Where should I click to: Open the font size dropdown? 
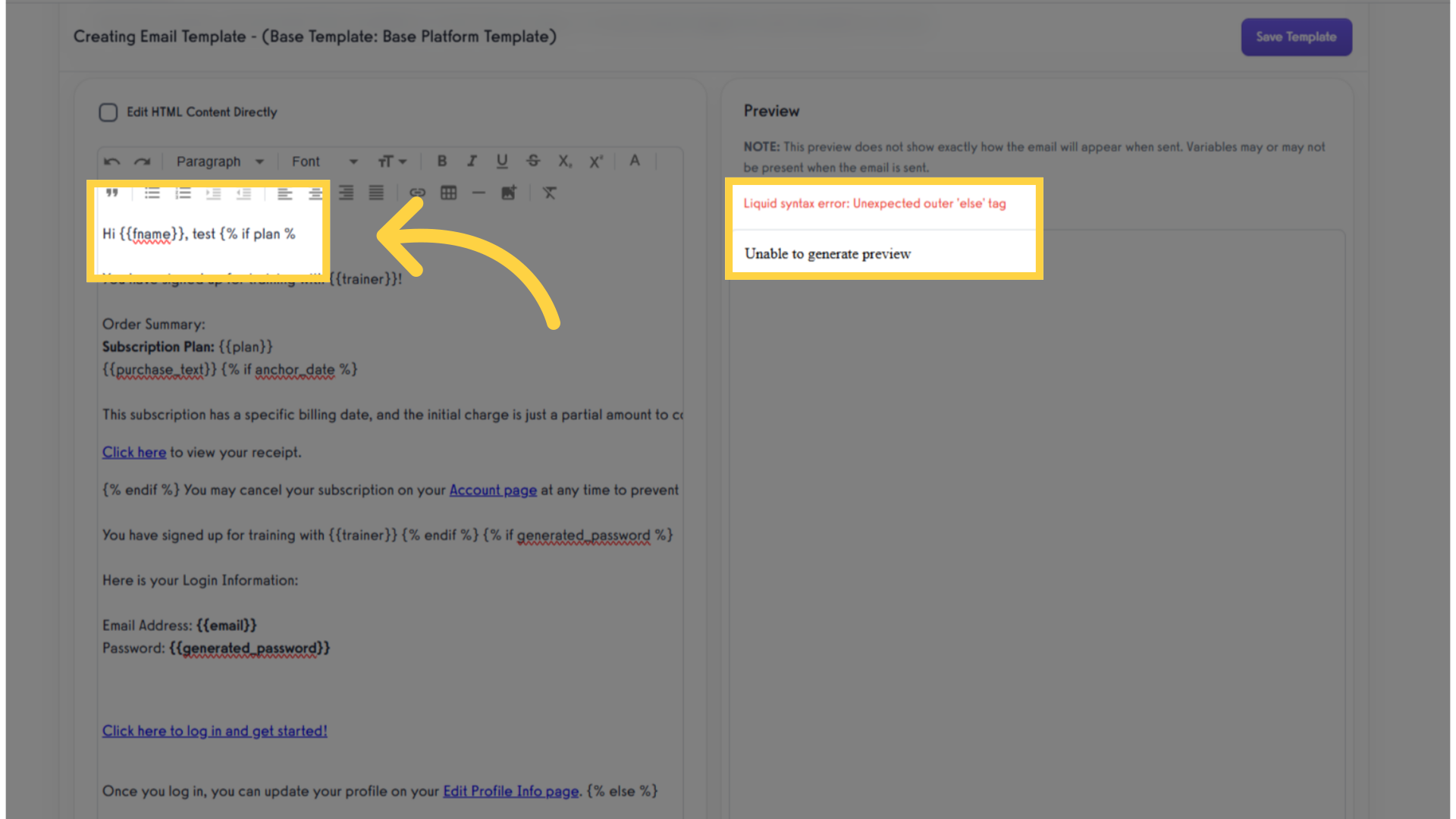click(392, 162)
